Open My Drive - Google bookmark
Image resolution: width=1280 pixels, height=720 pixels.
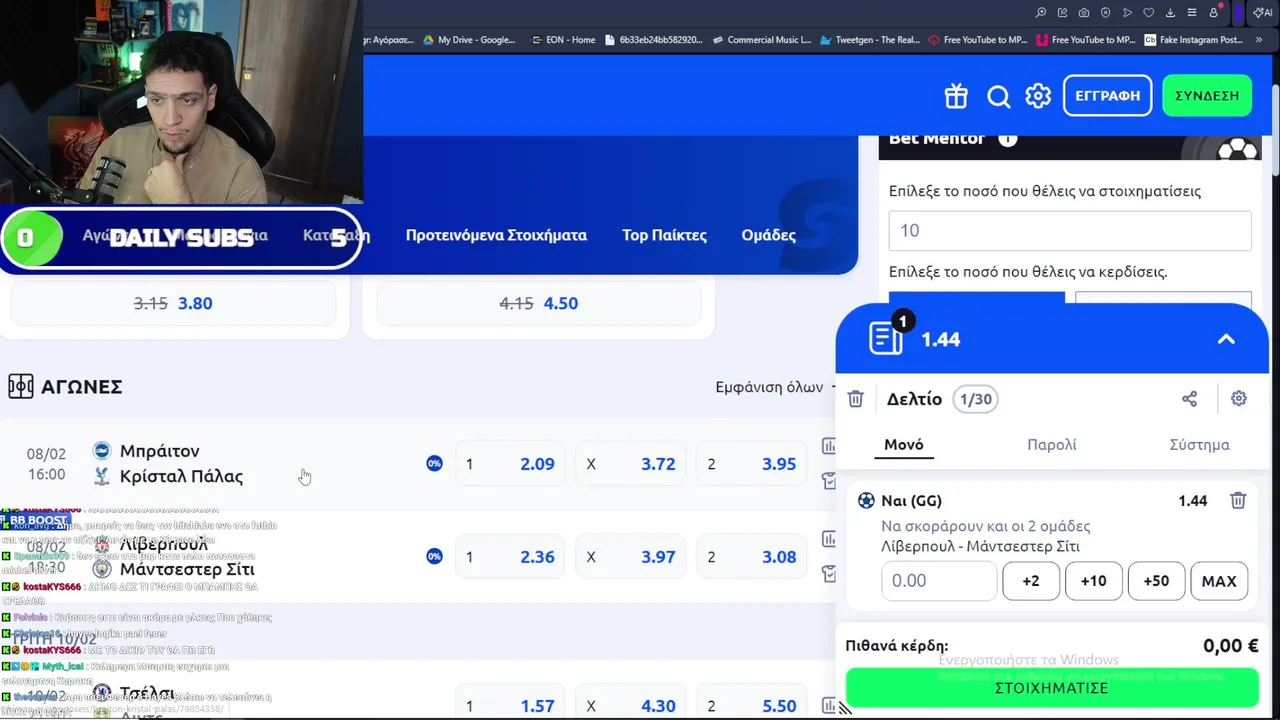pos(469,40)
